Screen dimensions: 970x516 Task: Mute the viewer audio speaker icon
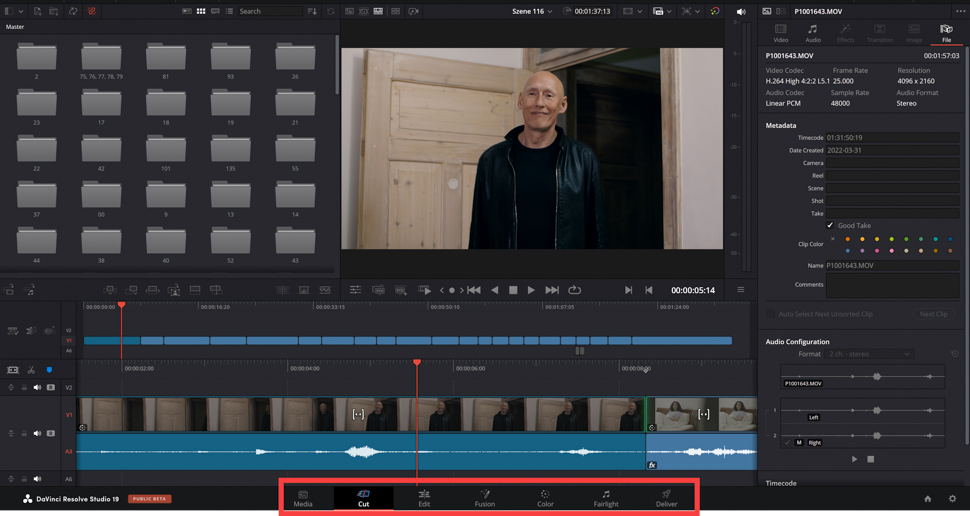click(741, 12)
